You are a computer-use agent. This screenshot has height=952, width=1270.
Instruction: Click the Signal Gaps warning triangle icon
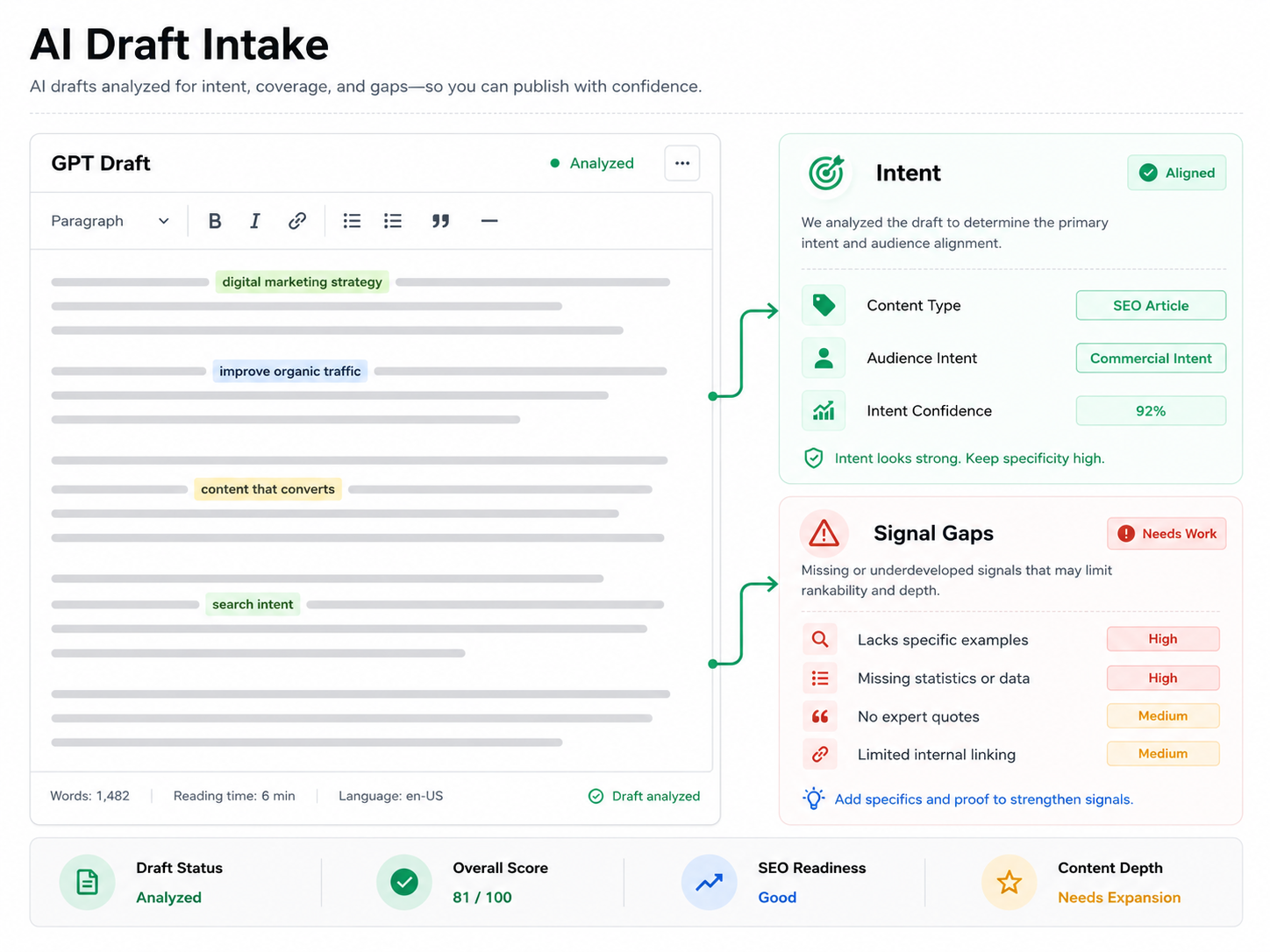[824, 533]
